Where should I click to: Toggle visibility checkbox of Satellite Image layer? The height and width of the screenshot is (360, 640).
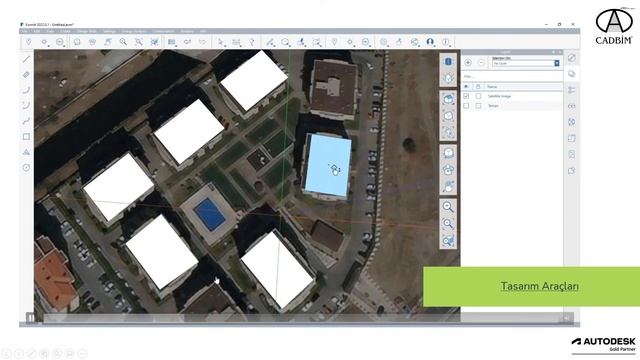466,96
